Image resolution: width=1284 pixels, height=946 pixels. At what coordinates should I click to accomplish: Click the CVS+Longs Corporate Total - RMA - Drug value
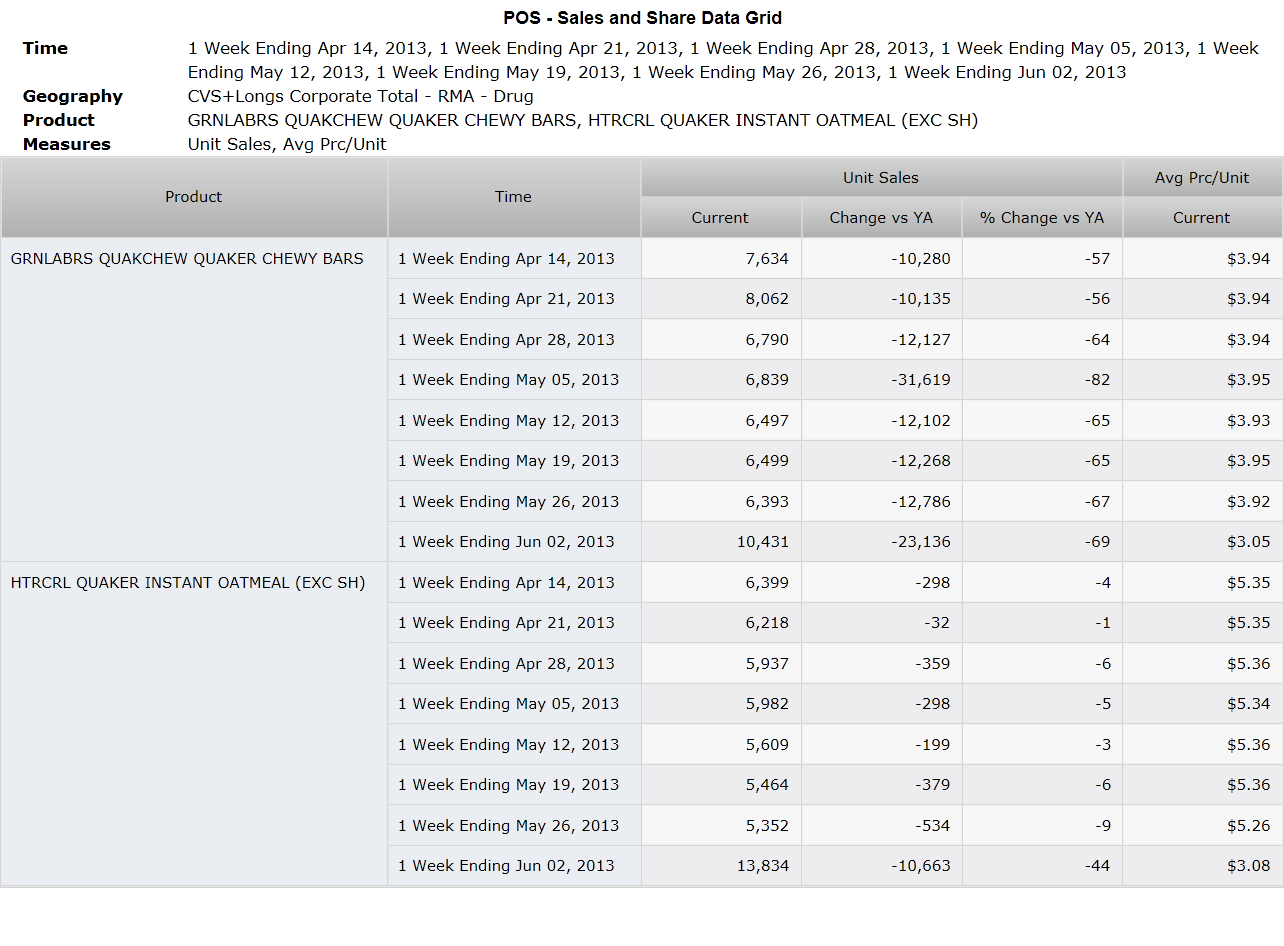click(x=361, y=96)
